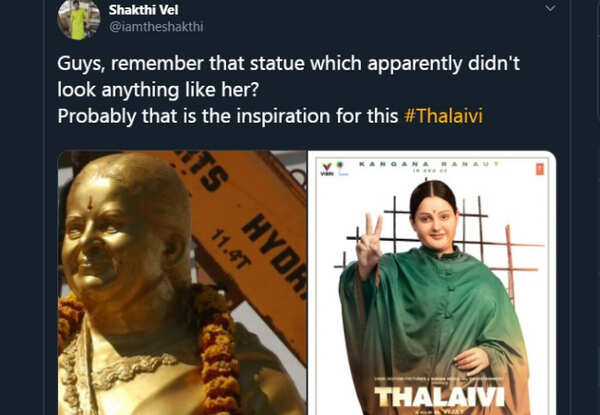The height and width of the screenshot is (415, 600).
Task: Click the red T-Series logo on poster
Action: [540, 168]
